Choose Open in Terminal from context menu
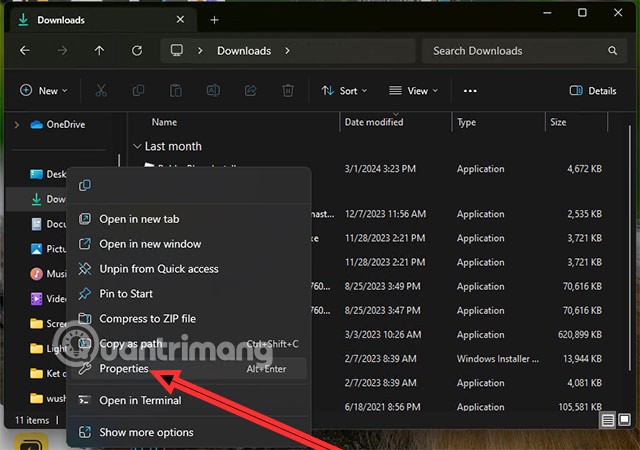The height and width of the screenshot is (450, 640). (x=140, y=401)
